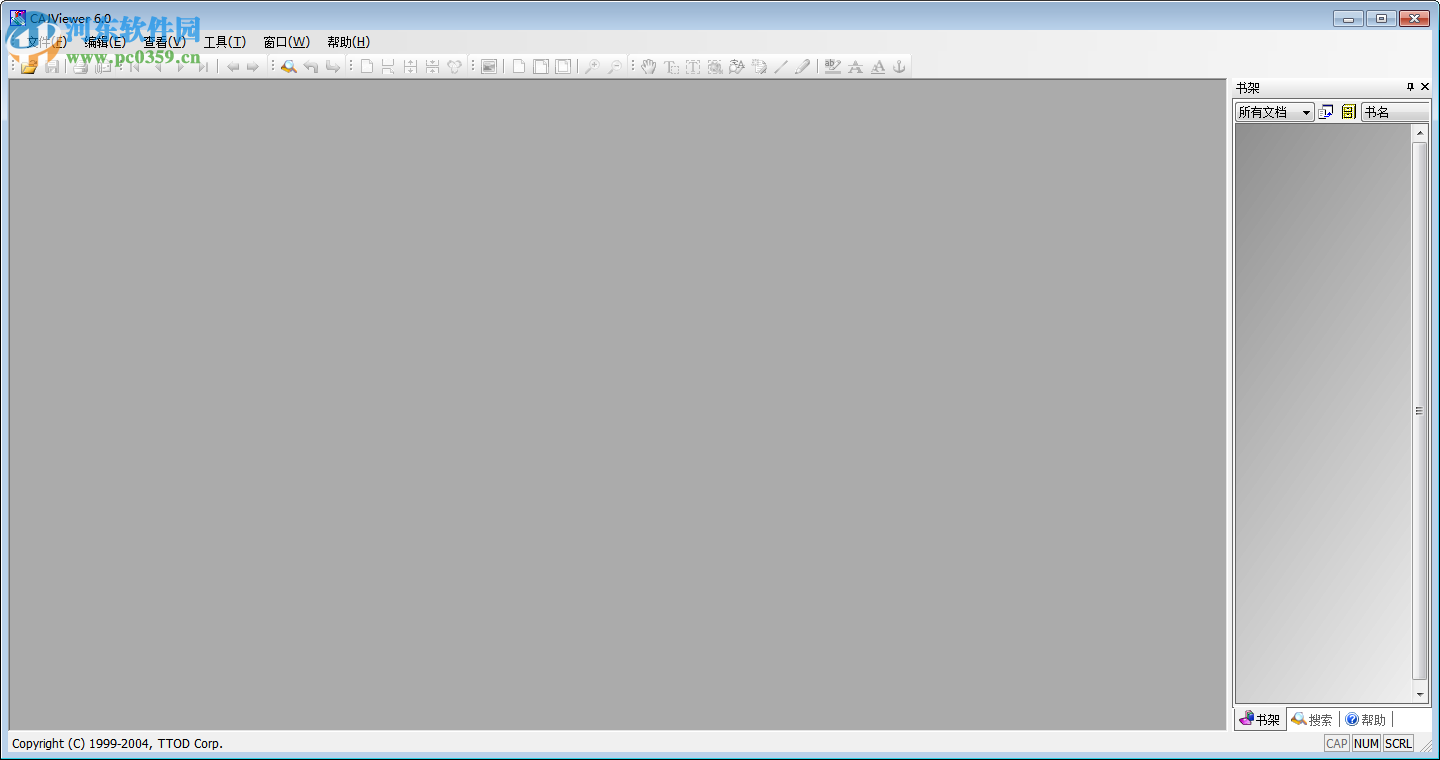This screenshot has width=1440, height=760.
Task: Select the Zoom Out magnifier tool
Action: [616, 66]
